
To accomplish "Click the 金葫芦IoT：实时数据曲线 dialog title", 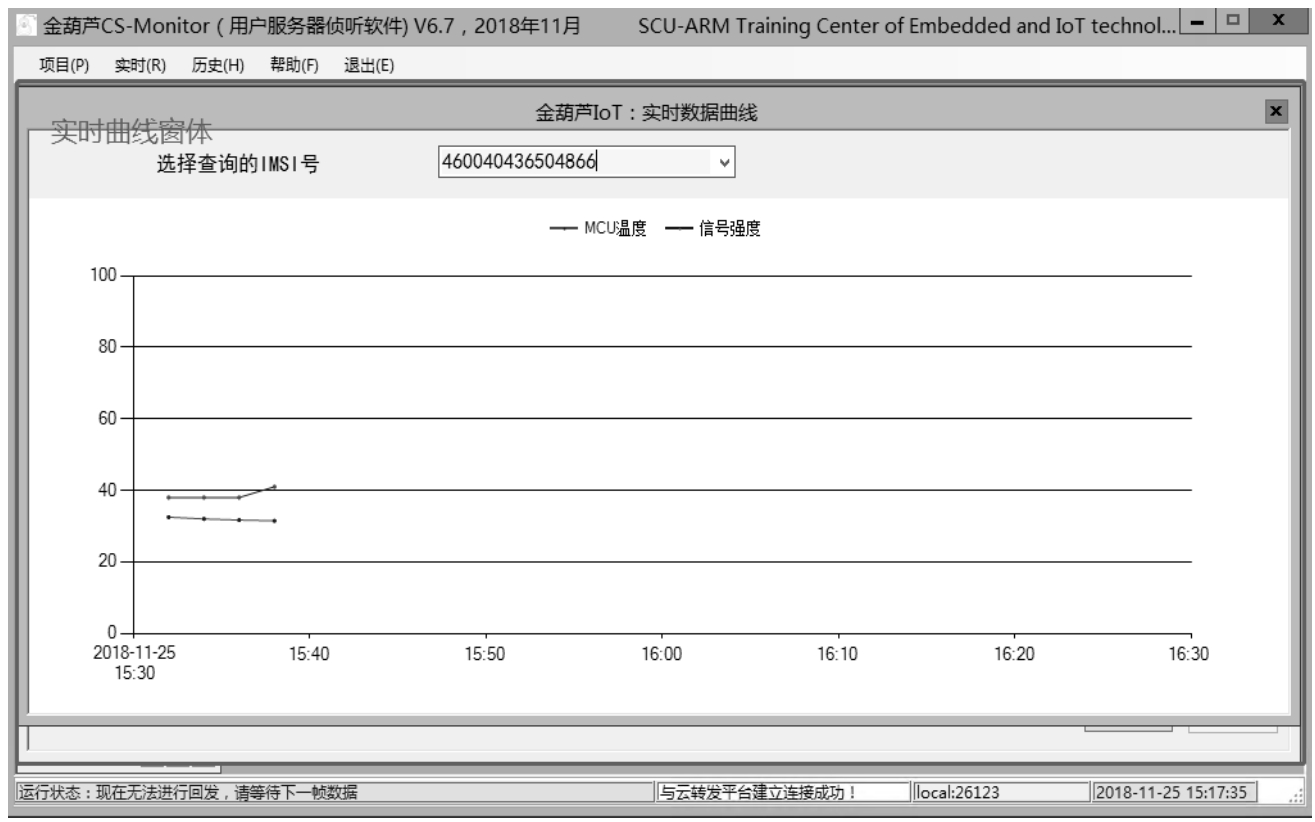I will [x=646, y=113].
